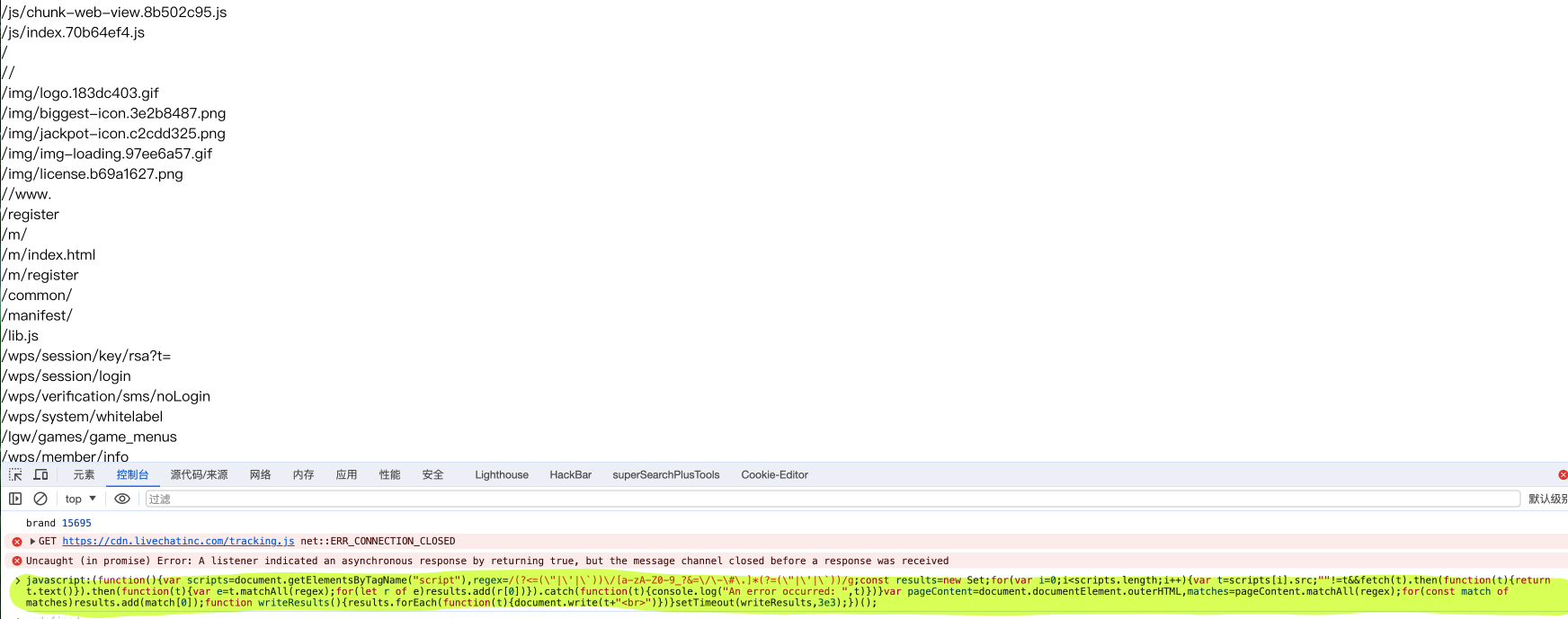Switch to the 元素 tab

pos(84,474)
